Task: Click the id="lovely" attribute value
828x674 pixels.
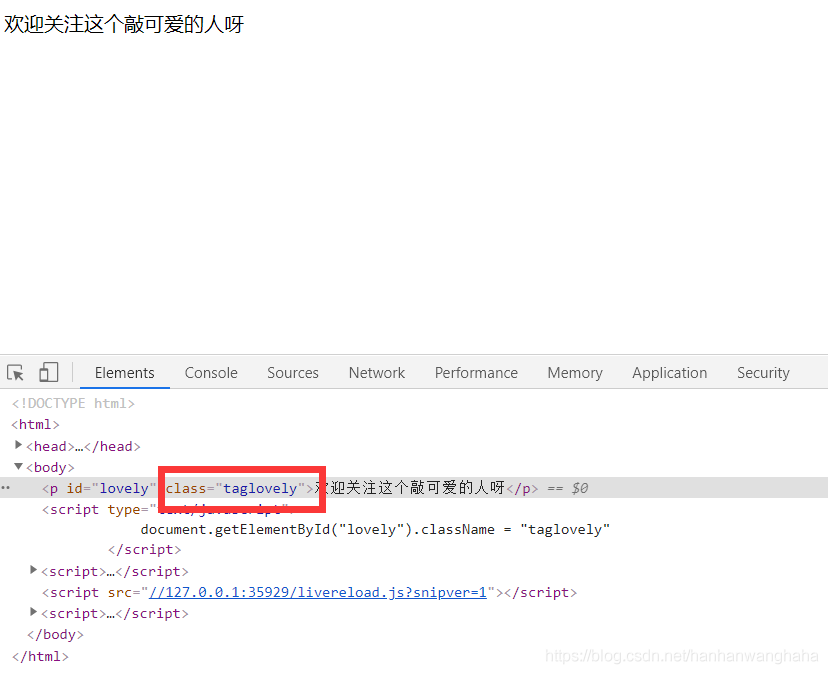Action: (x=124, y=488)
